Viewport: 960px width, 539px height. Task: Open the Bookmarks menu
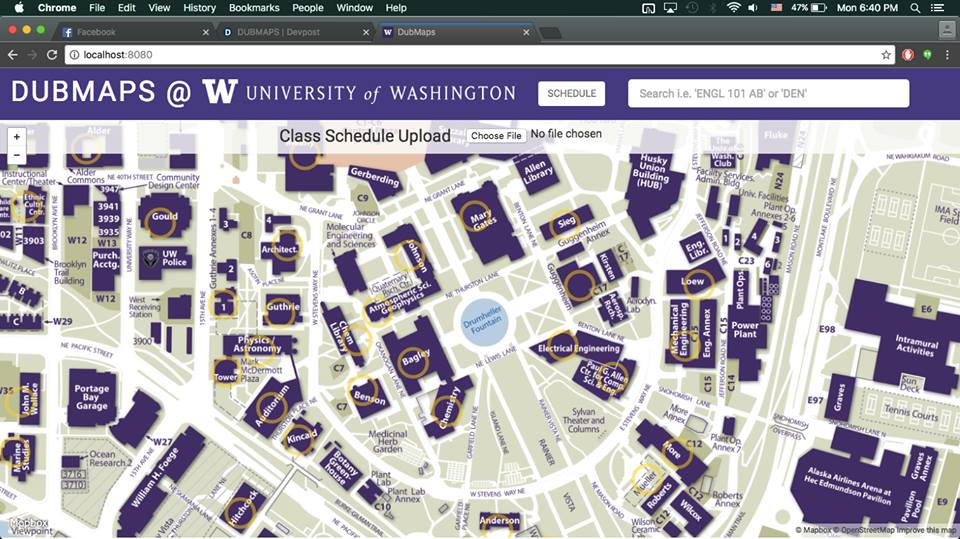(x=254, y=8)
